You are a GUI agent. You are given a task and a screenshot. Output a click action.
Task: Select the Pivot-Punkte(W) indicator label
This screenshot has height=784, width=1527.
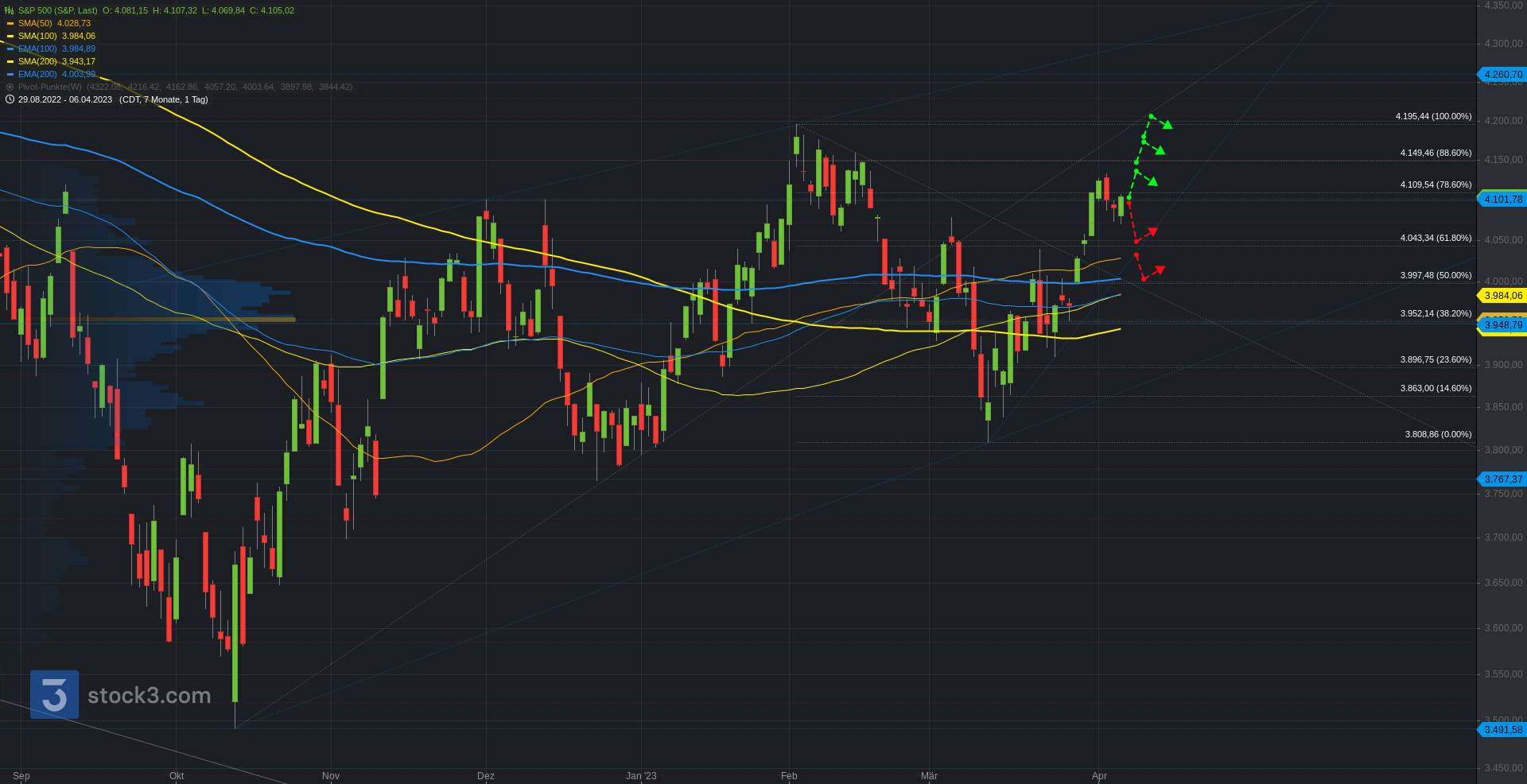[x=50, y=87]
